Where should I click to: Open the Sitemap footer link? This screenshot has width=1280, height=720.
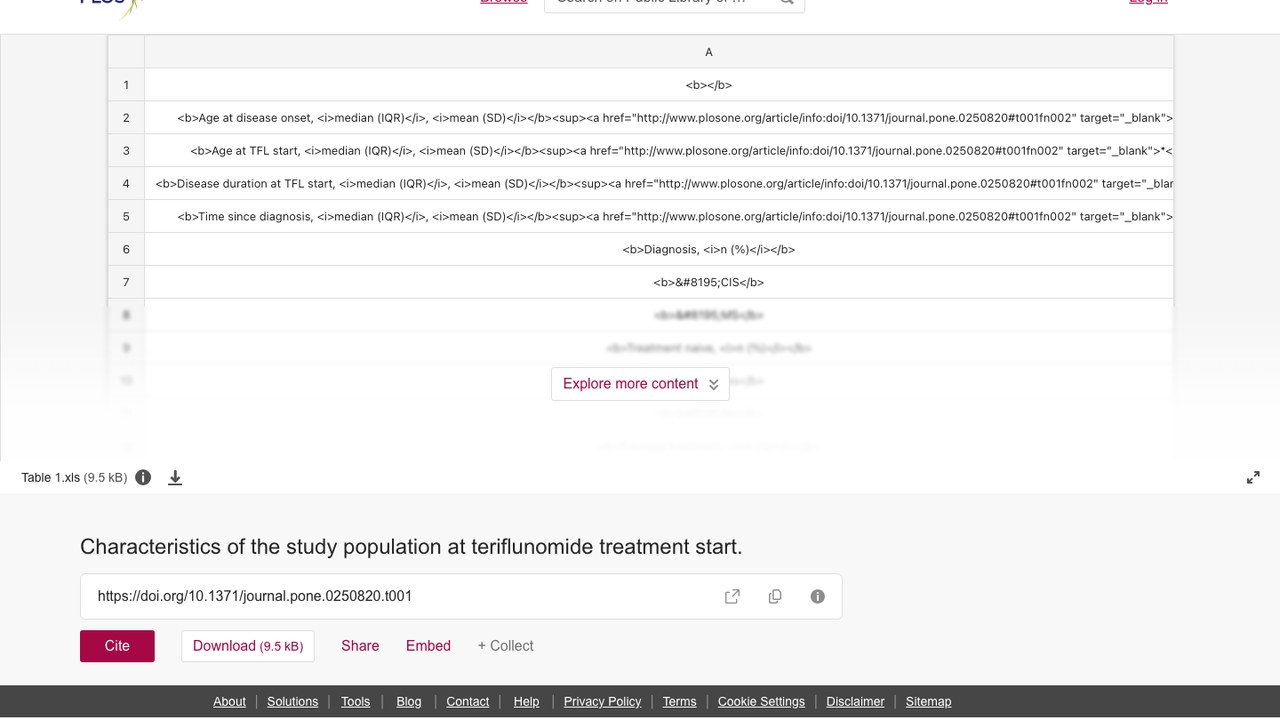pyautogui.click(x=928, y=702)
